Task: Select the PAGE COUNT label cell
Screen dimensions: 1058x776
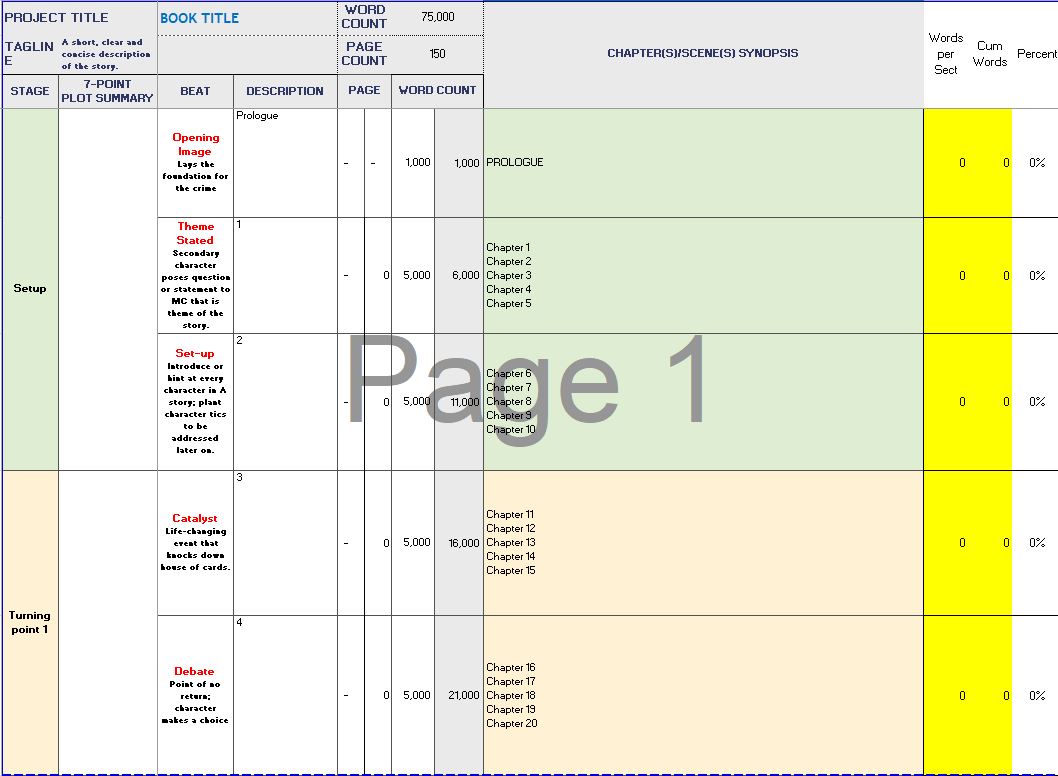Action: [364, 54]
